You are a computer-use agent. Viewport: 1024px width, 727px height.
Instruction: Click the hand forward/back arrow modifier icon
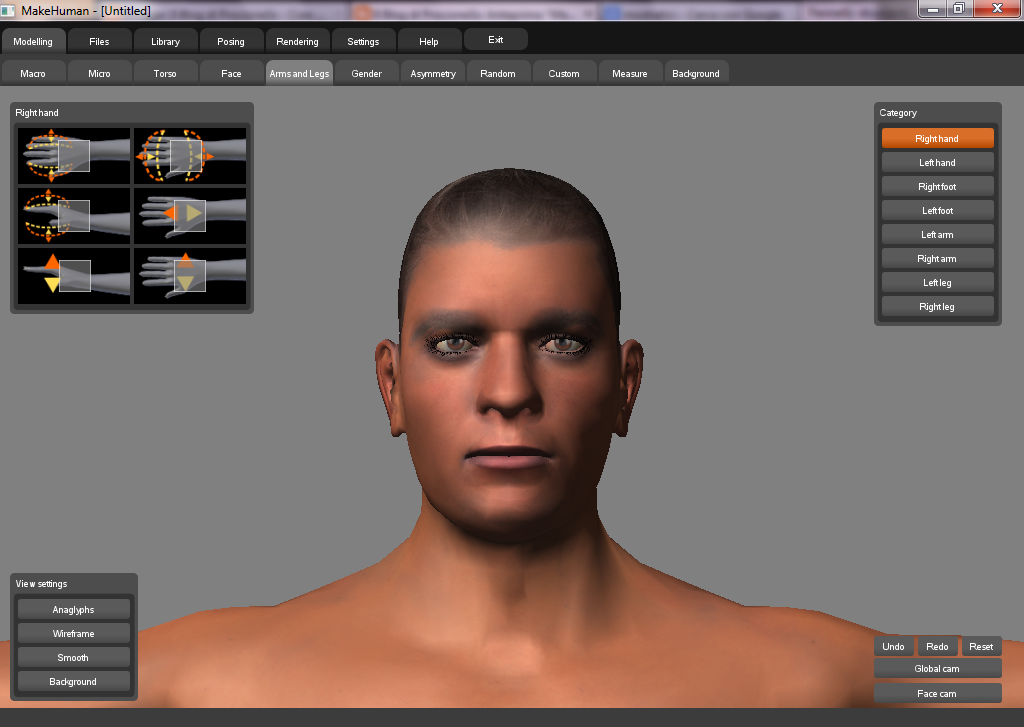click(x=190, y=212)
